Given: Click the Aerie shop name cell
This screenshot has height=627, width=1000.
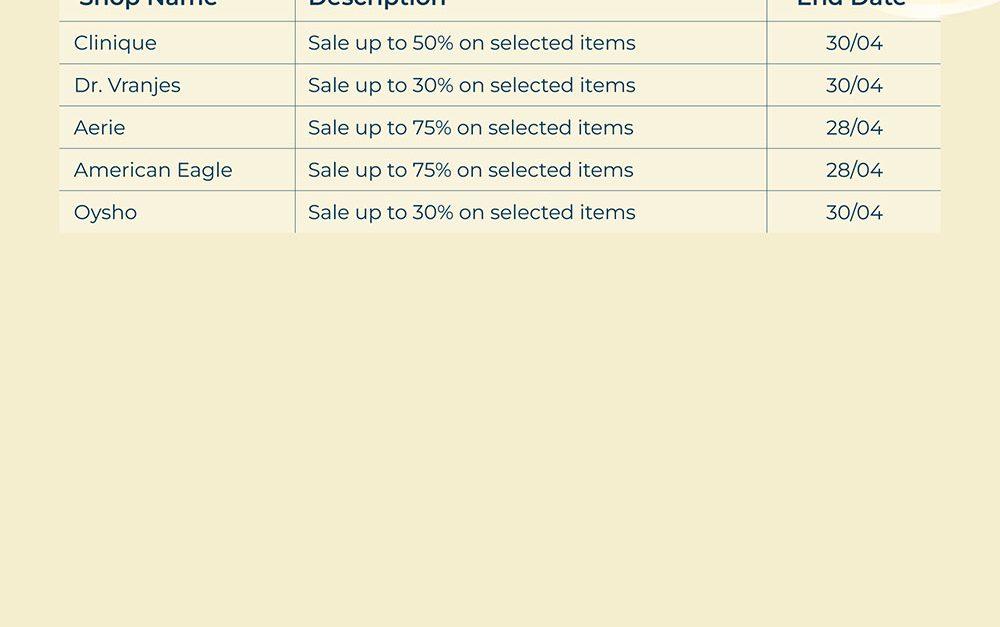Looking at the screenshot, I should 100,128.
